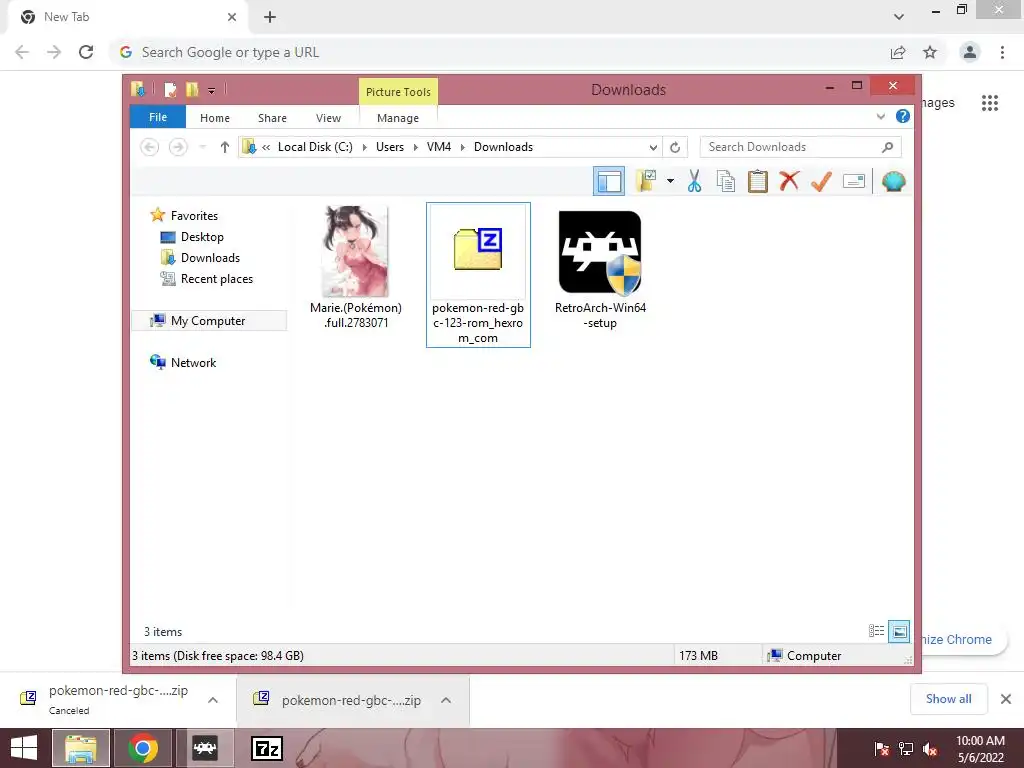Bookmark this tab with star icon
The height and width of the screenshot is (768, 1024).
[x=930, y=52]
